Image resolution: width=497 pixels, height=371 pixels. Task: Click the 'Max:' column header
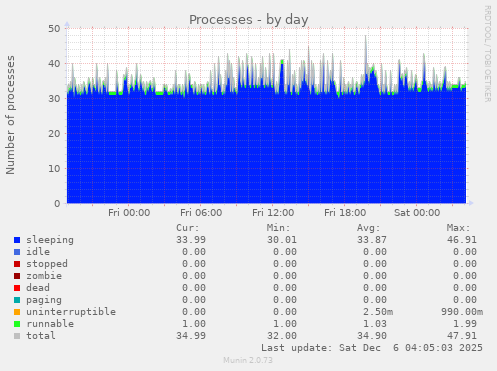pyautogui.click(x=458, y=228)
